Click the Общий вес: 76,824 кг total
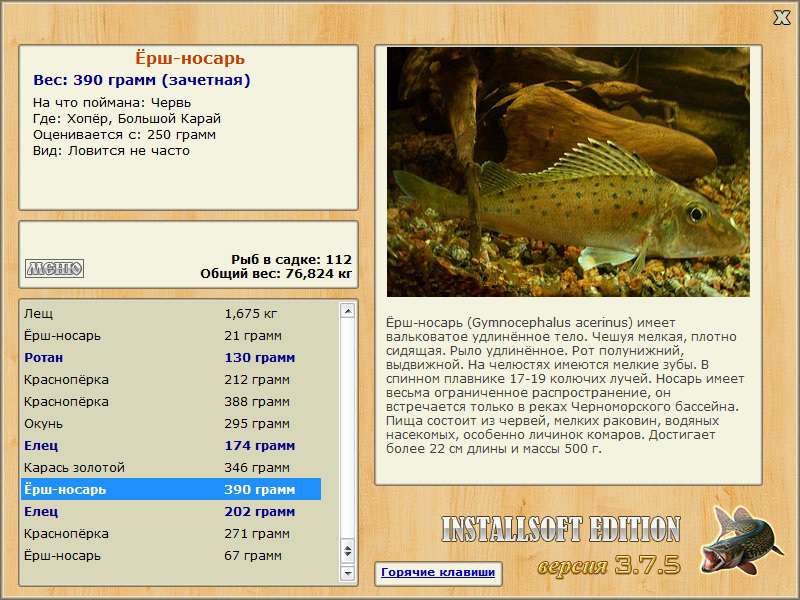 click(x=276, y=274)
